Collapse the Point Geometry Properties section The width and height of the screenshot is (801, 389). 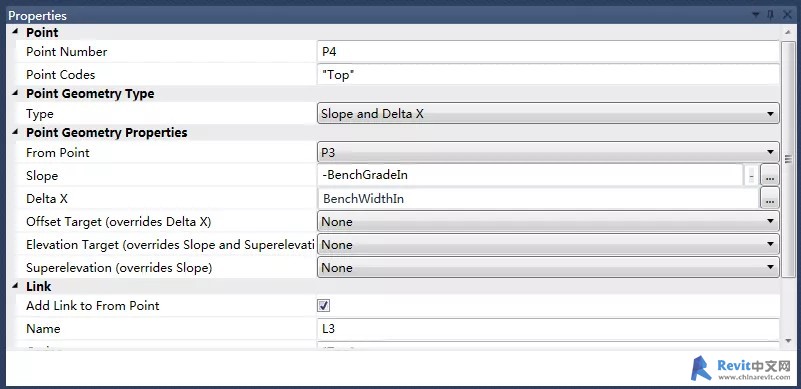coord(15,132)
